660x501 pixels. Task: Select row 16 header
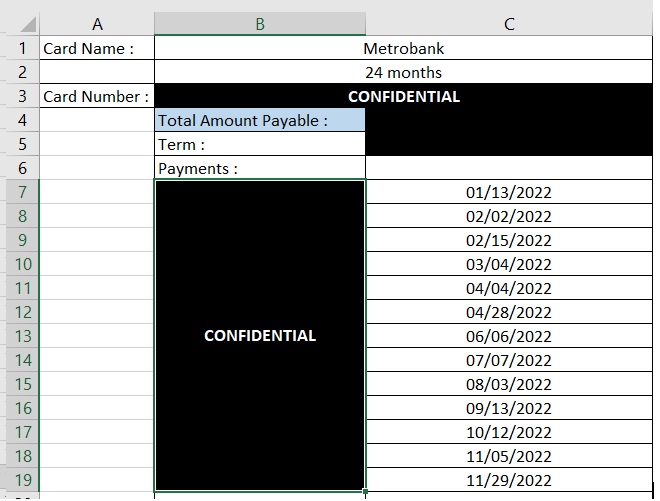tap(22, 408)
